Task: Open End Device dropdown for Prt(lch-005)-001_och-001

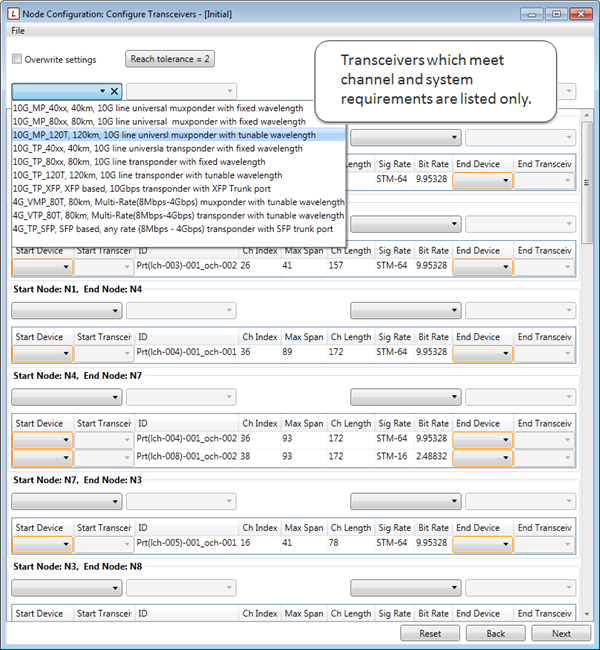Action: click(483, 544)
